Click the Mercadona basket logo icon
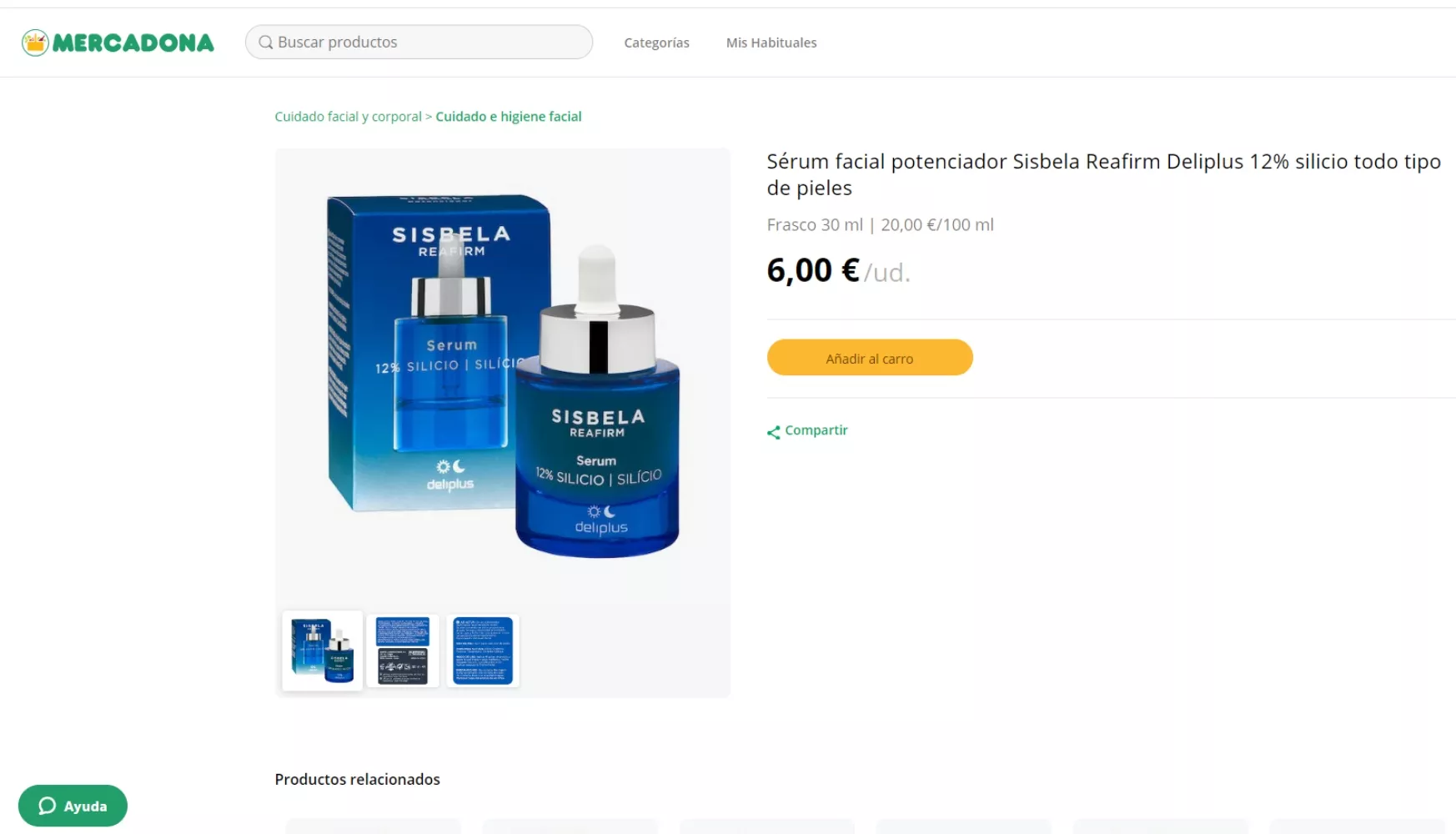The width and height of the screenshot is (1456, 834). click(x=35, y=43)
